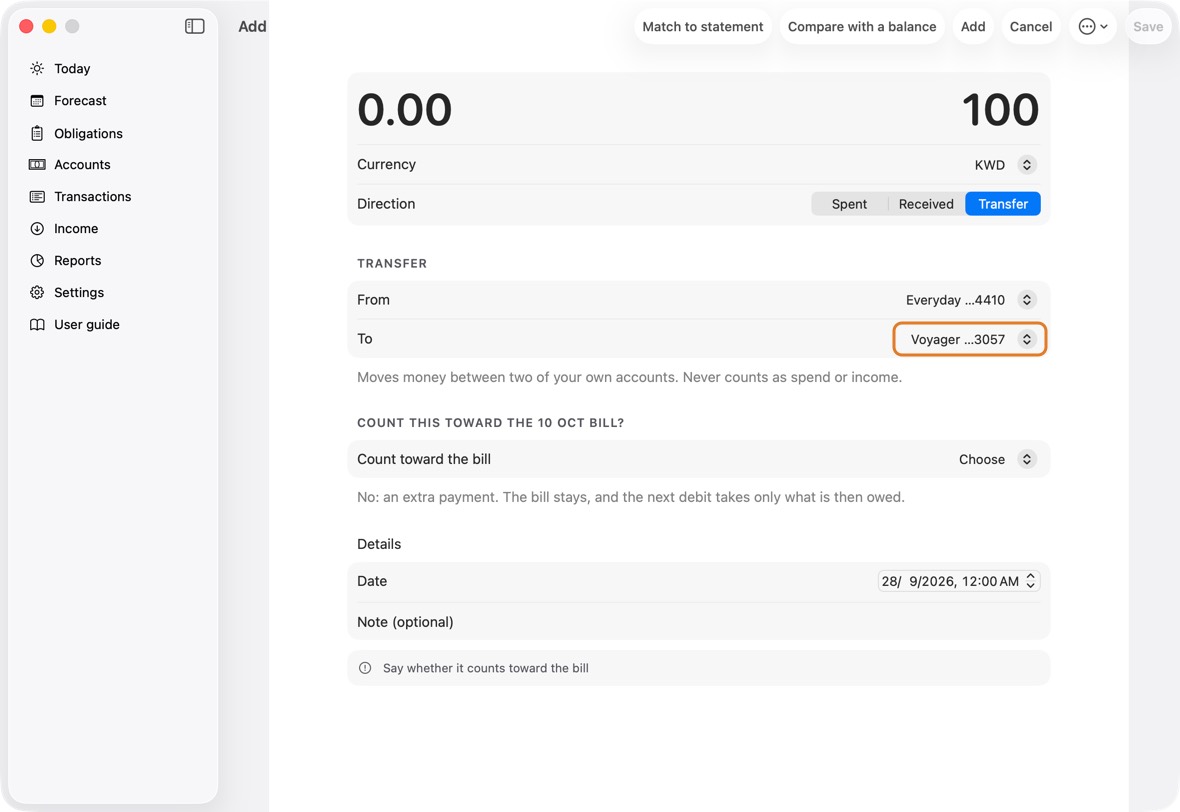The width and height of the screenshot is (1180, 812).
Task: Click the large 0.00 amount text
Action: coord(404,110)
